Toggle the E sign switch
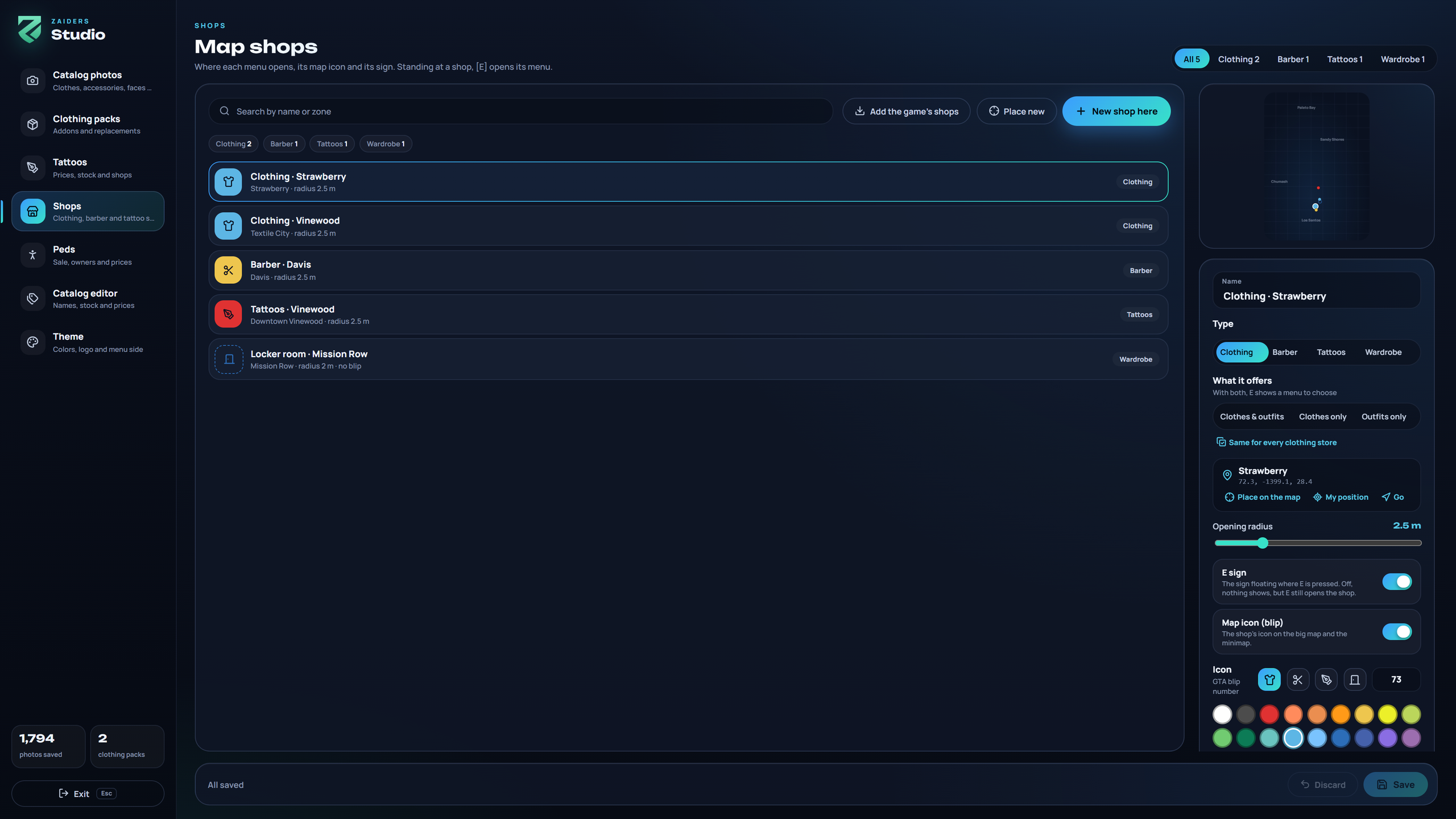The image size is (1456, 819). point(1397,582)
